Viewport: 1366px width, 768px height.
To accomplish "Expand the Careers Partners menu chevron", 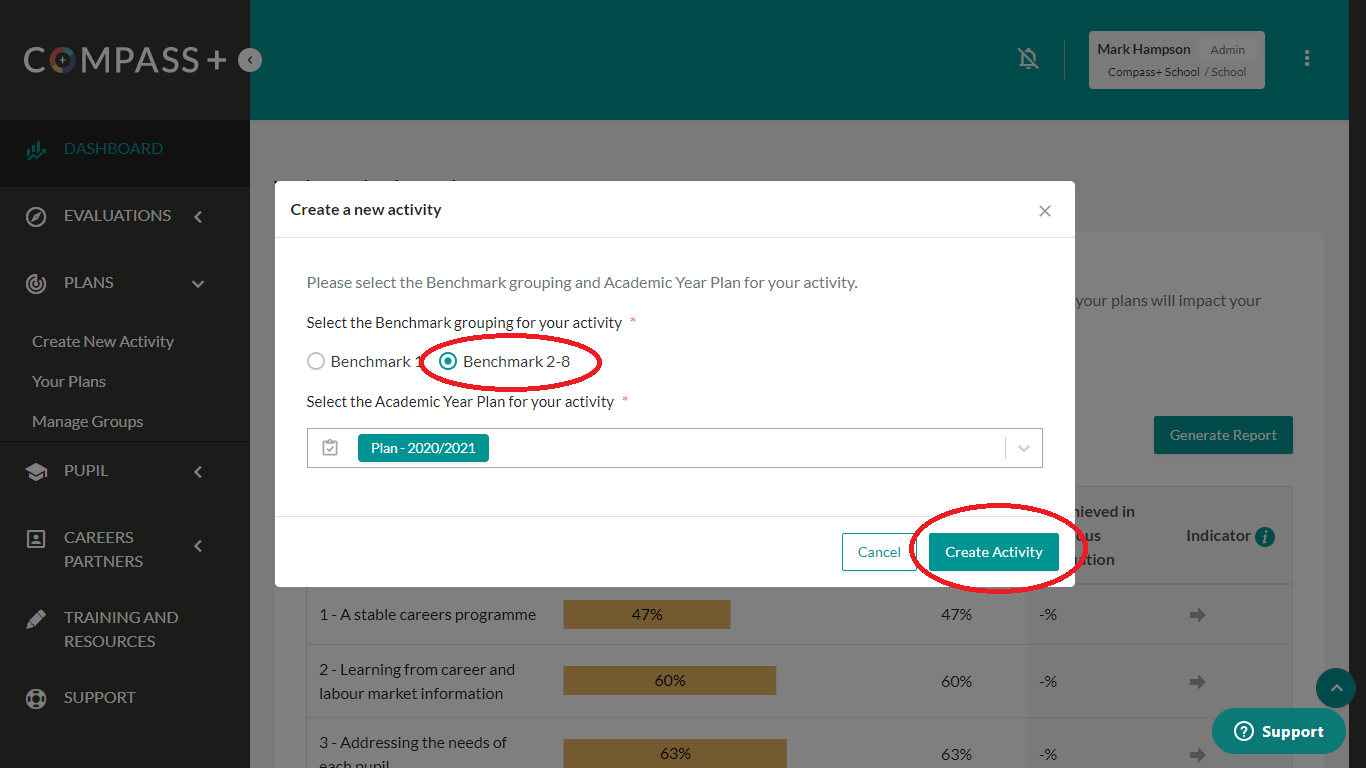I will coord(198,546).
